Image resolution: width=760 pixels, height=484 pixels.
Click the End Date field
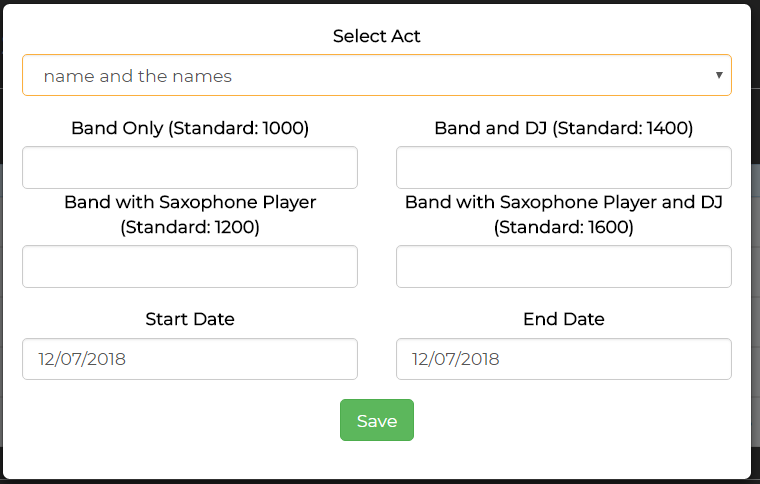click(x=563, y=359)
